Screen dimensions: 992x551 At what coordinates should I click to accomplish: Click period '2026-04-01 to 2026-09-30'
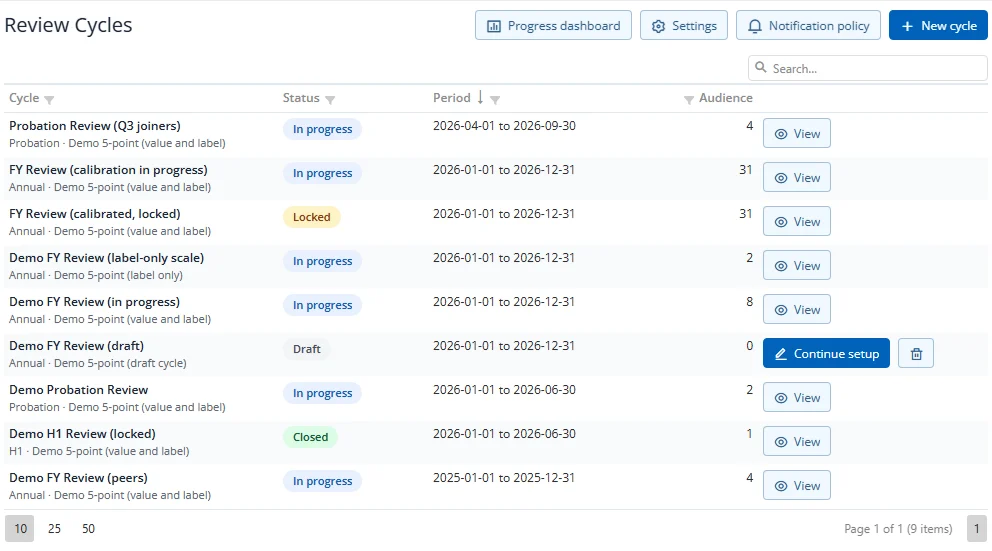pyautogui.click(x=504, y=126)
